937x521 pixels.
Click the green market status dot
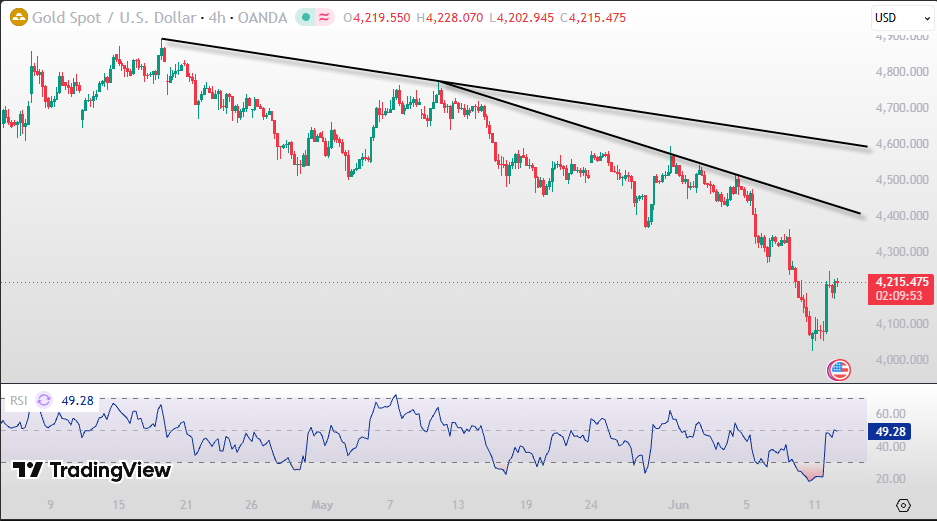click(x=306, y=17)
